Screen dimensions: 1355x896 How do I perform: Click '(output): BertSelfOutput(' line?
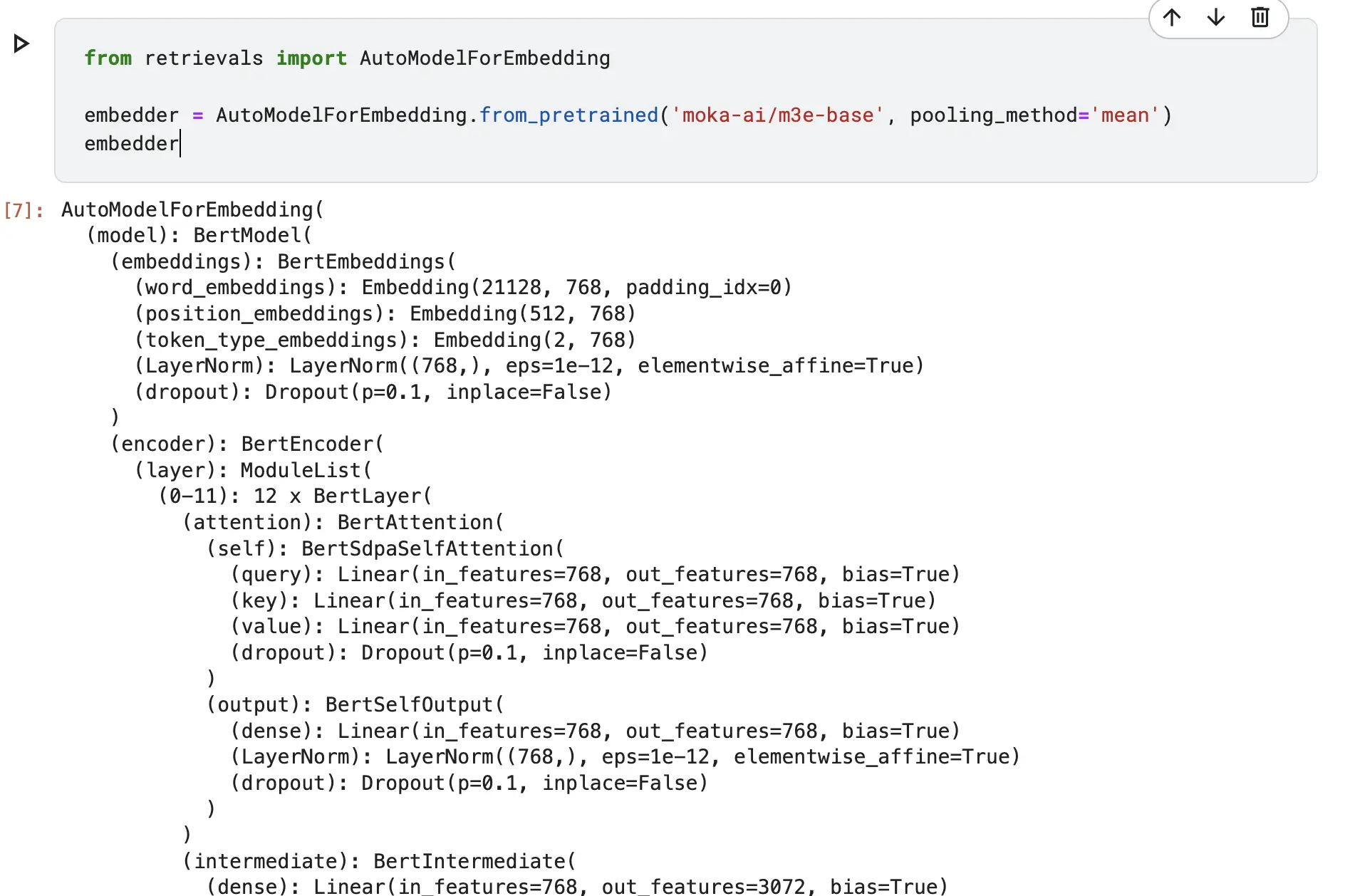tap(355, 705)
